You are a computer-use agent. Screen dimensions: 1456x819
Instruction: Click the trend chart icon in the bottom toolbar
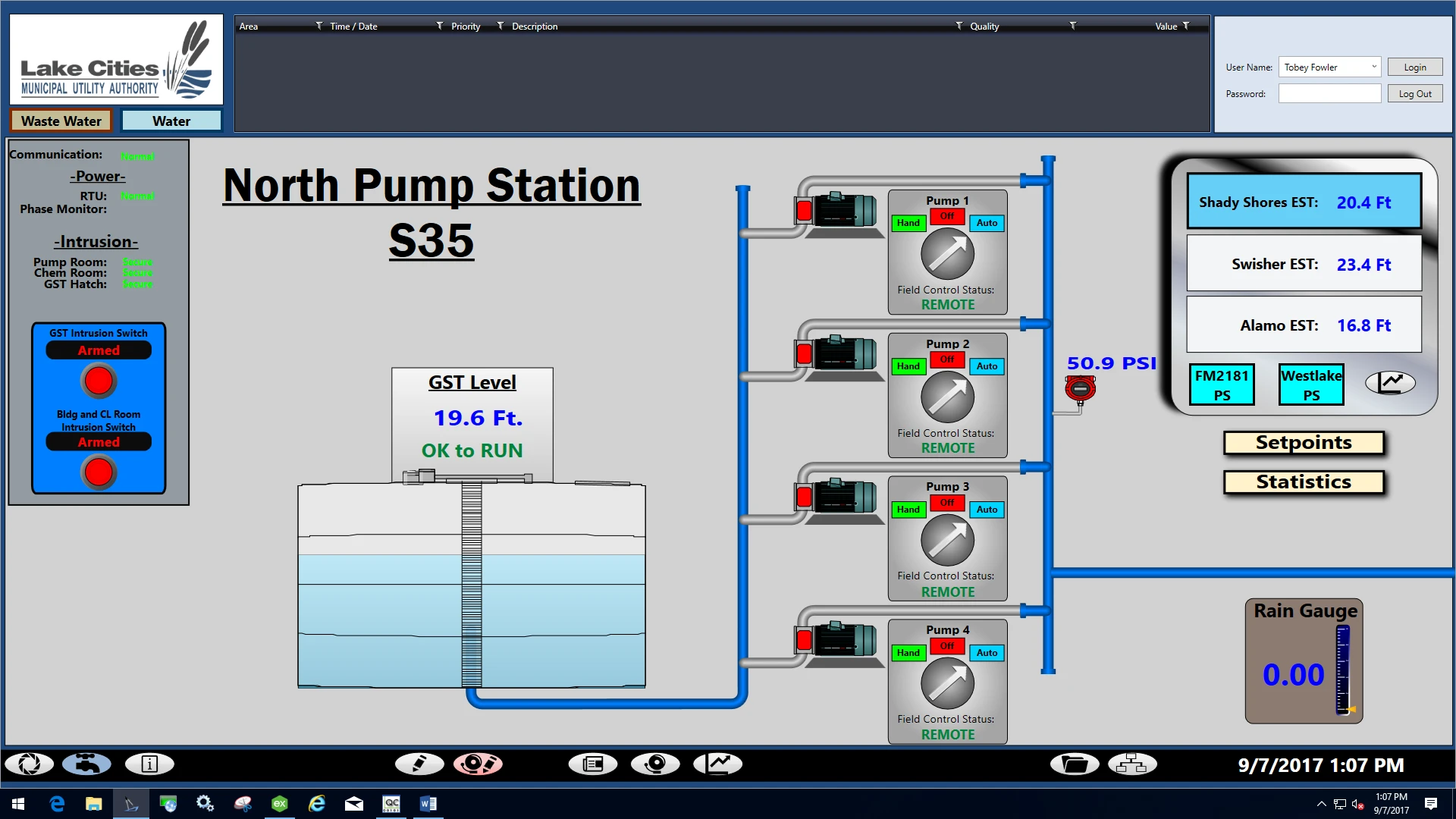coord(718,764)
